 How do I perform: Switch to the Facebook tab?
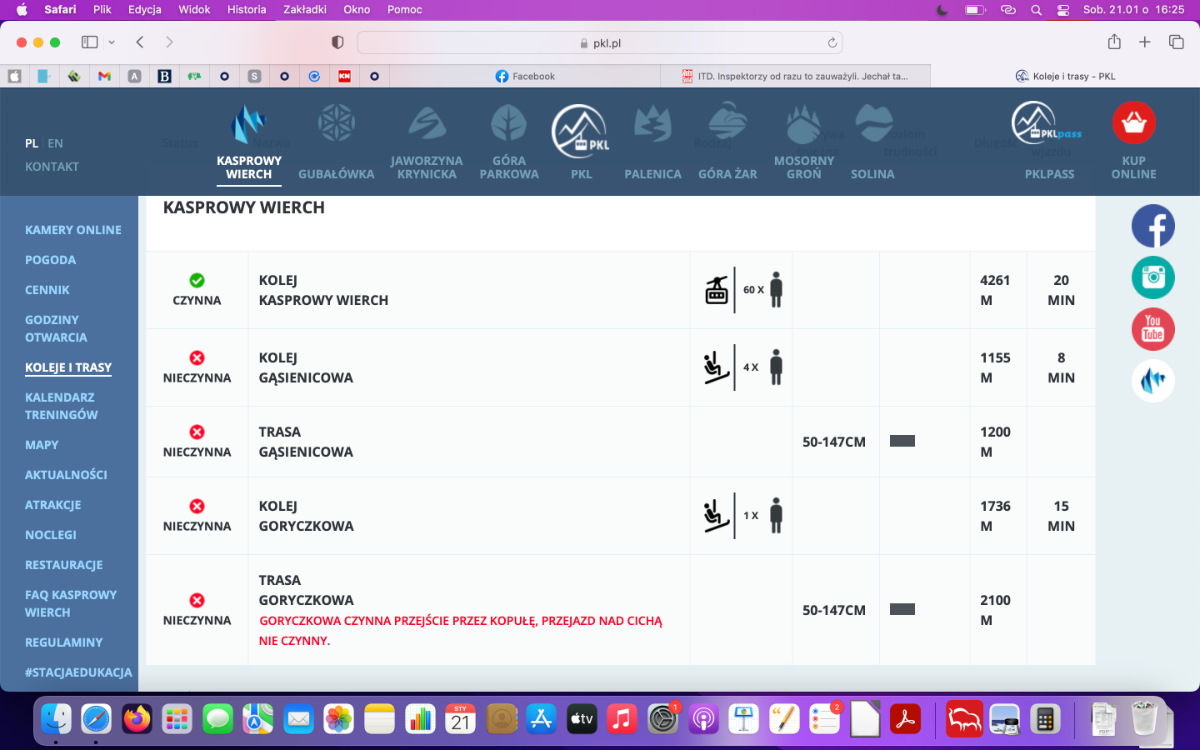coord(525,76)
